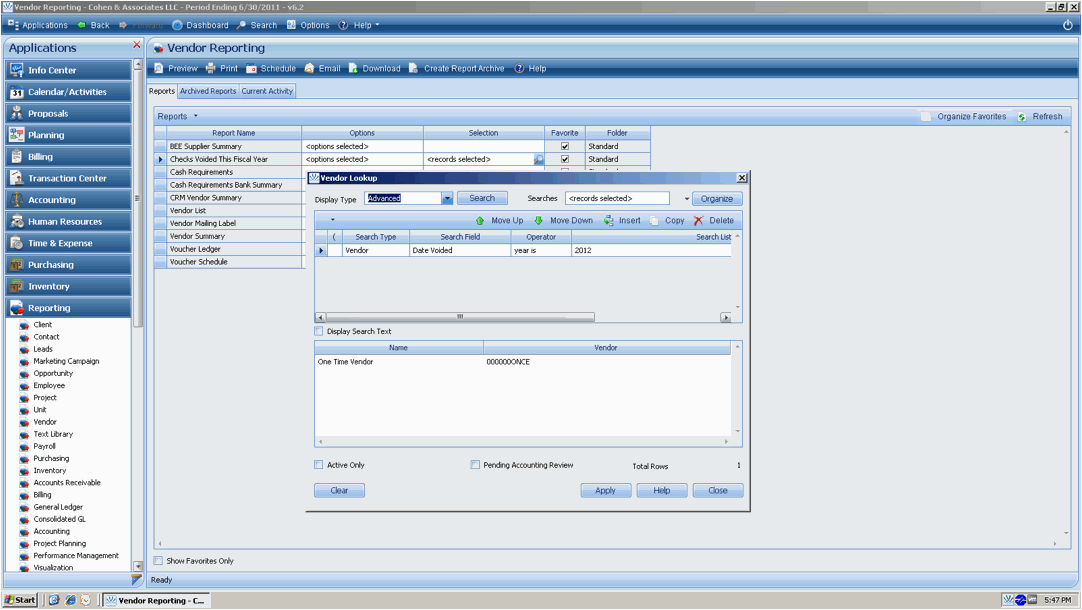
Task: Enable the Active Only checkbox
Action: 319,465
